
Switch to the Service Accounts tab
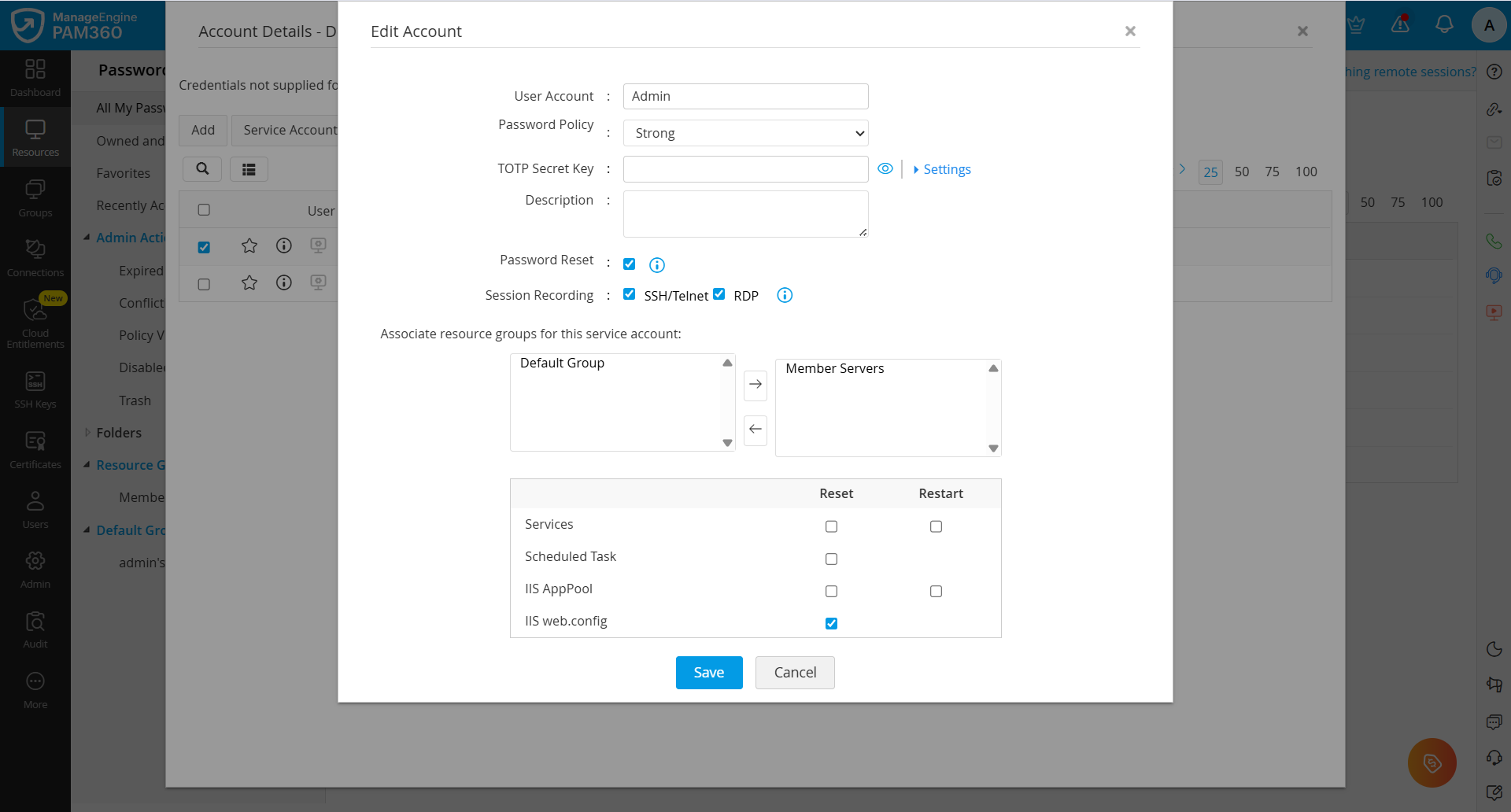coord(290,130)
